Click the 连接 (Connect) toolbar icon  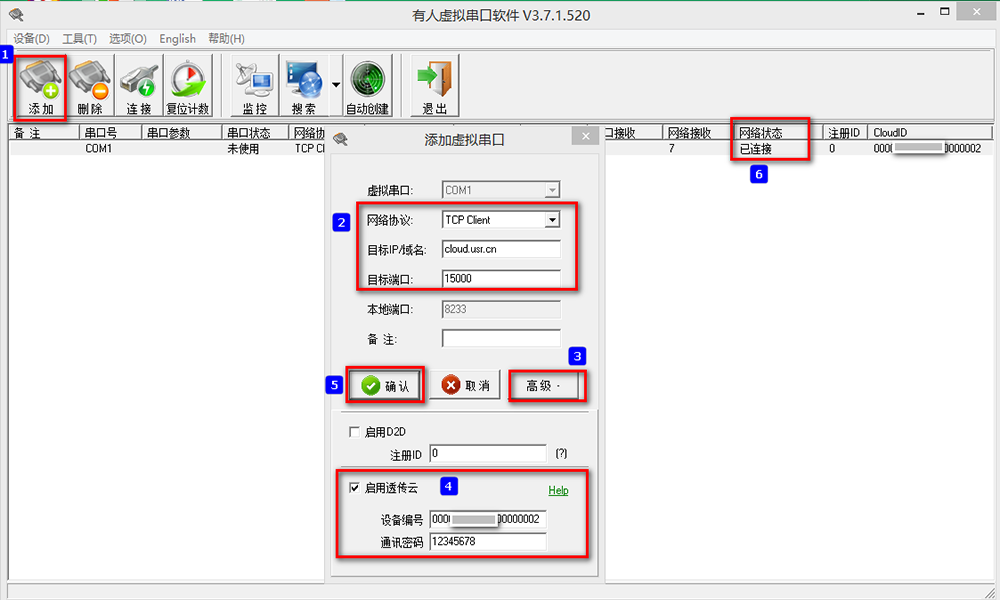[138, 87]
